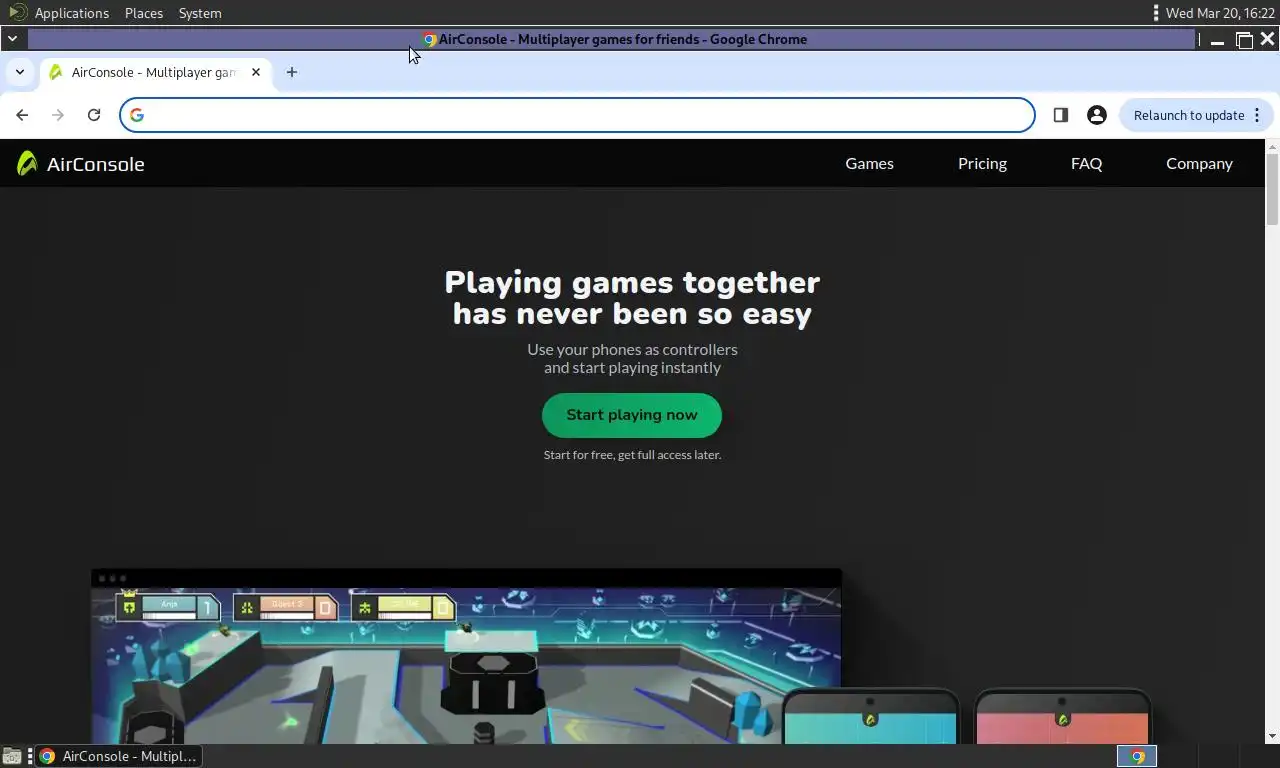Image resolution: width=1280 pixels, height=768 pixels.
Task: Open the FAQ nav link
Action: (x=1086, y=163)
